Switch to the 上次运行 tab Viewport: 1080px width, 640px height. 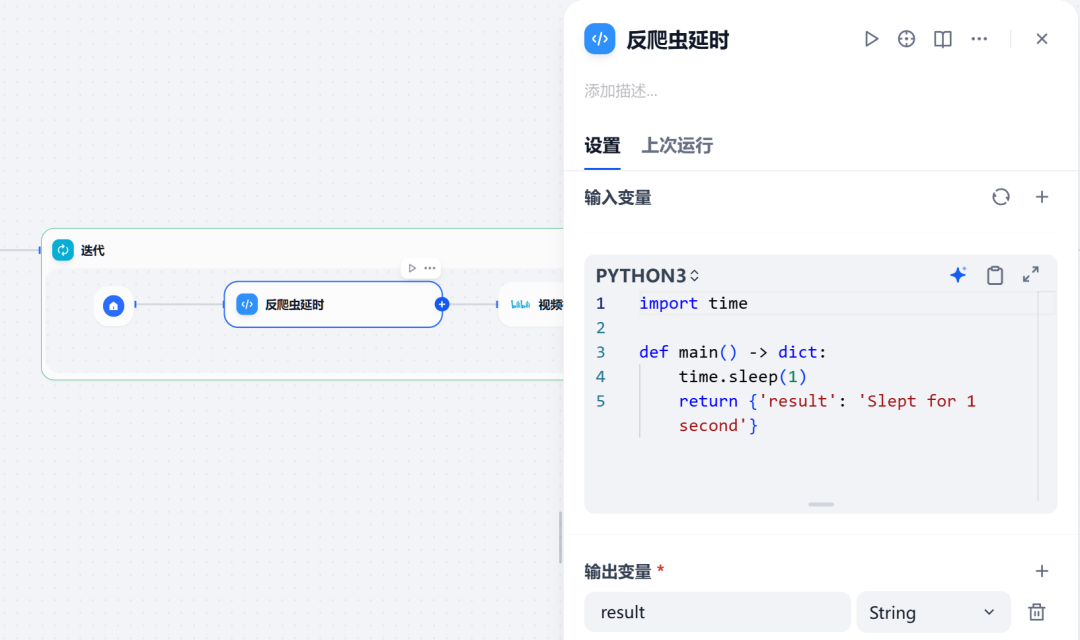pyautogui.click(x=677, y=146)
